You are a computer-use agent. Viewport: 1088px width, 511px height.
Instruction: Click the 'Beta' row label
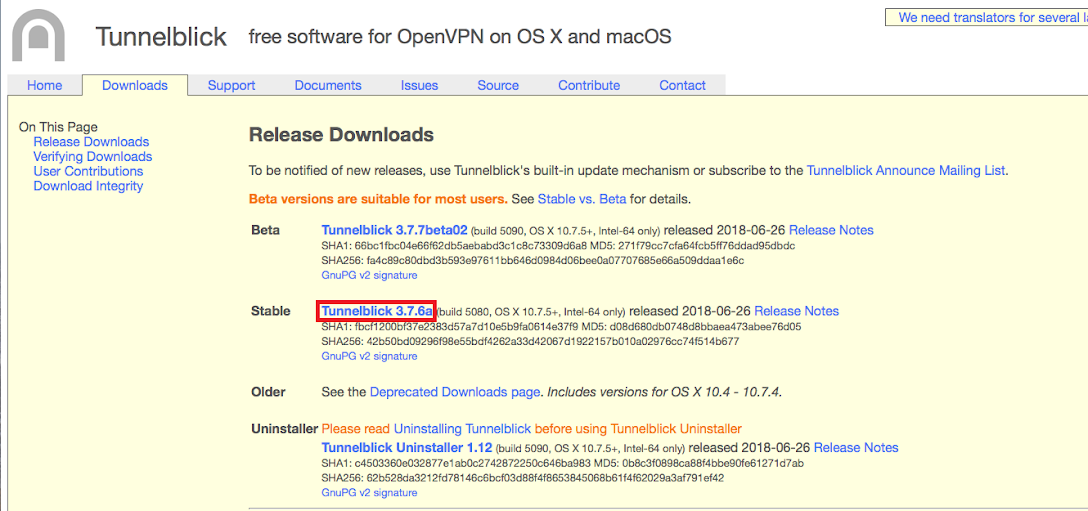265,230
